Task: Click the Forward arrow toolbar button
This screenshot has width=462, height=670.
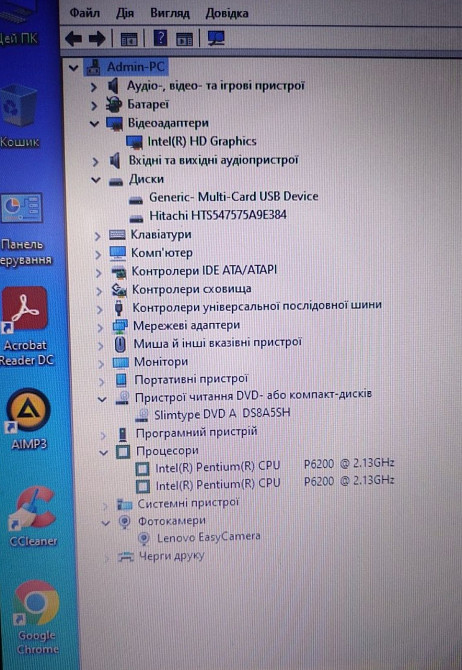Action: tap(97, 39)
